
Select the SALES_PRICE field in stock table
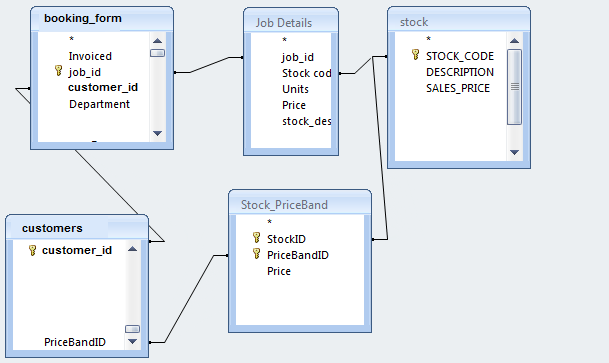tap(458, 88)
